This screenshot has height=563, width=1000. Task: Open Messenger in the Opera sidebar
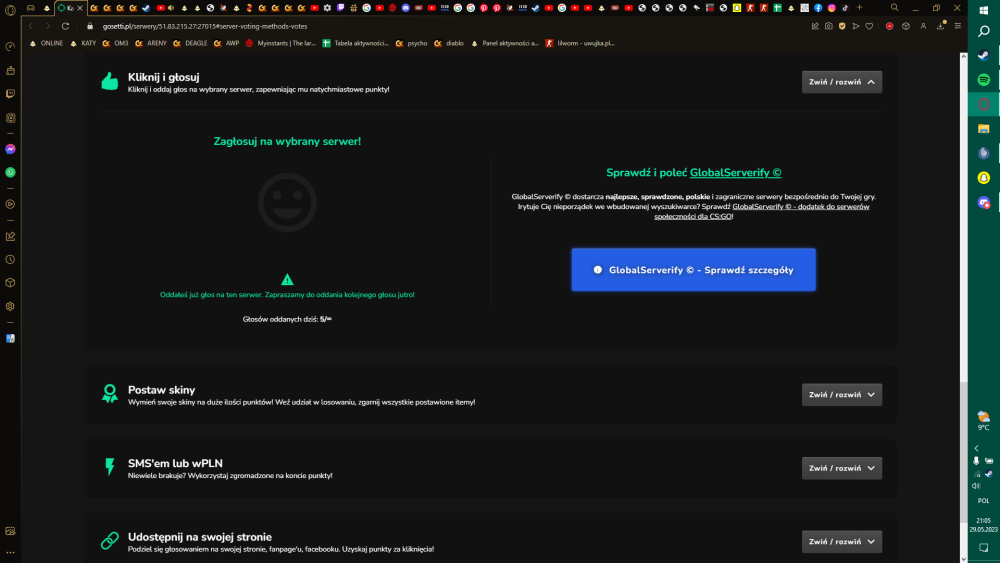[x=10, y=149]
